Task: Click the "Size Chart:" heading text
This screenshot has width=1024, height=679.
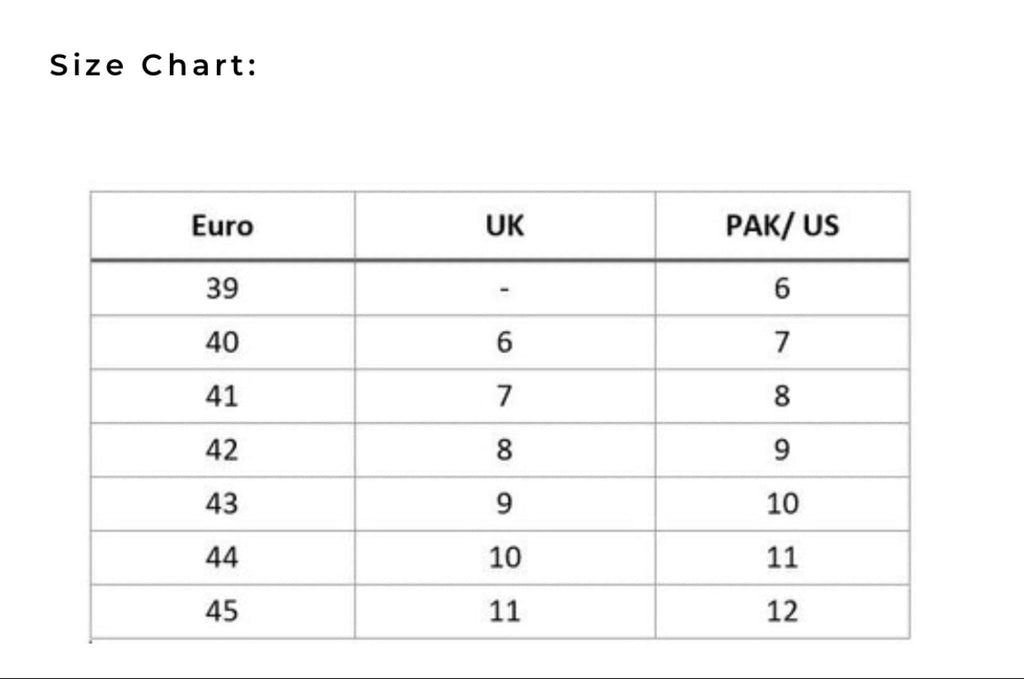Action: (154, 66)
